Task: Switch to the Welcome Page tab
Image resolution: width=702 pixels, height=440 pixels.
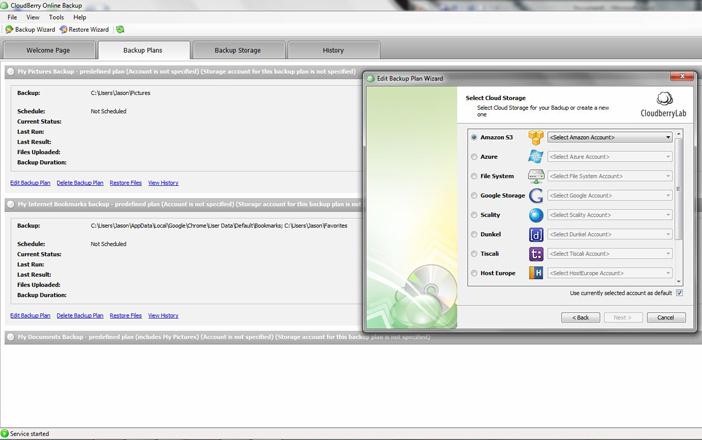Action: 48,50
